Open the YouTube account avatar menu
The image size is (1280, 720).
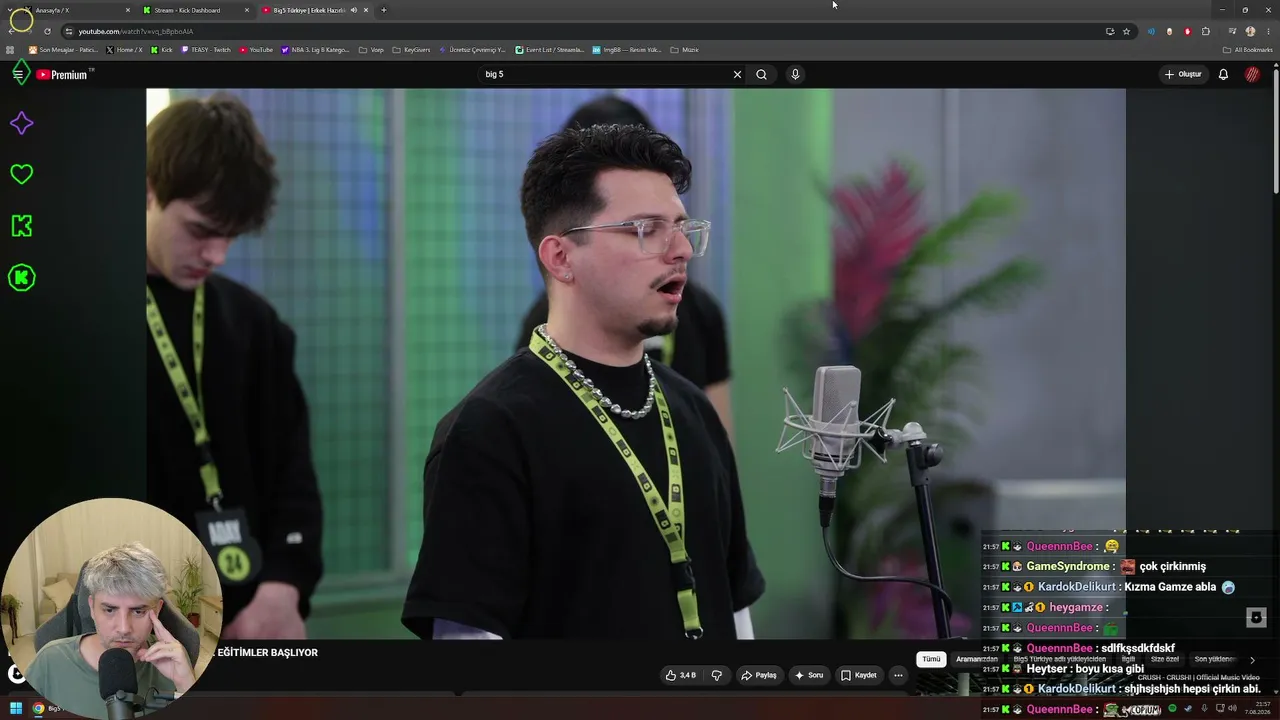(x=1252, y=74)
